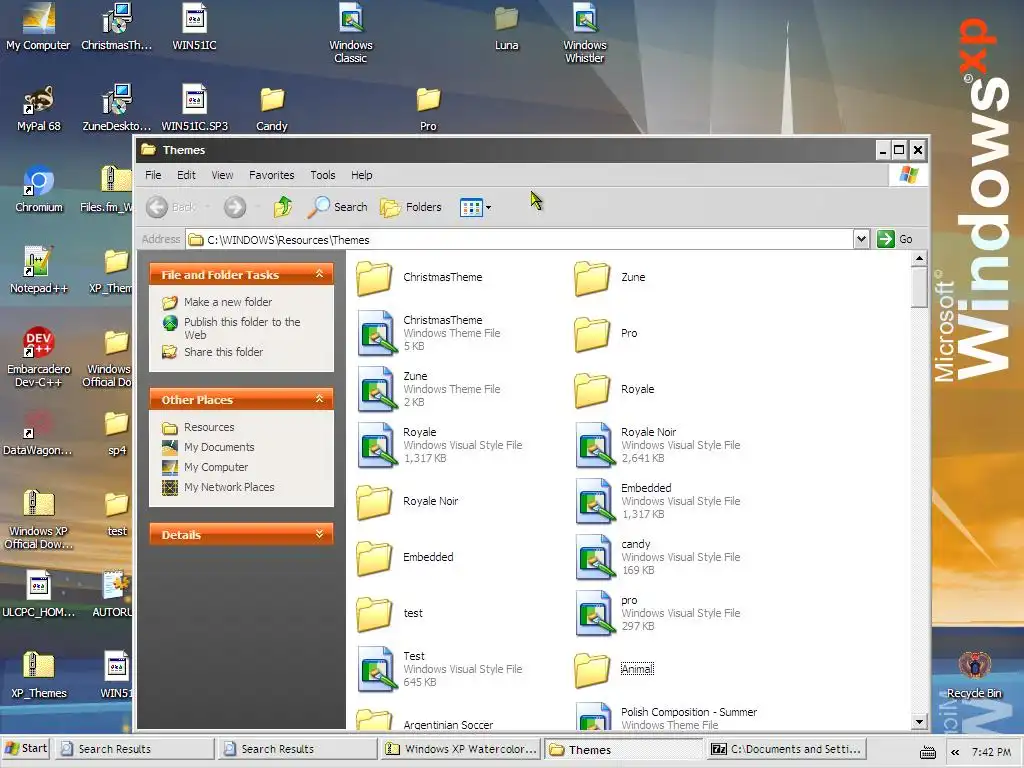Viewport: 1024px width, 768px height.
Task: Open the Favorites menu
Action: [x=272, y=175]
